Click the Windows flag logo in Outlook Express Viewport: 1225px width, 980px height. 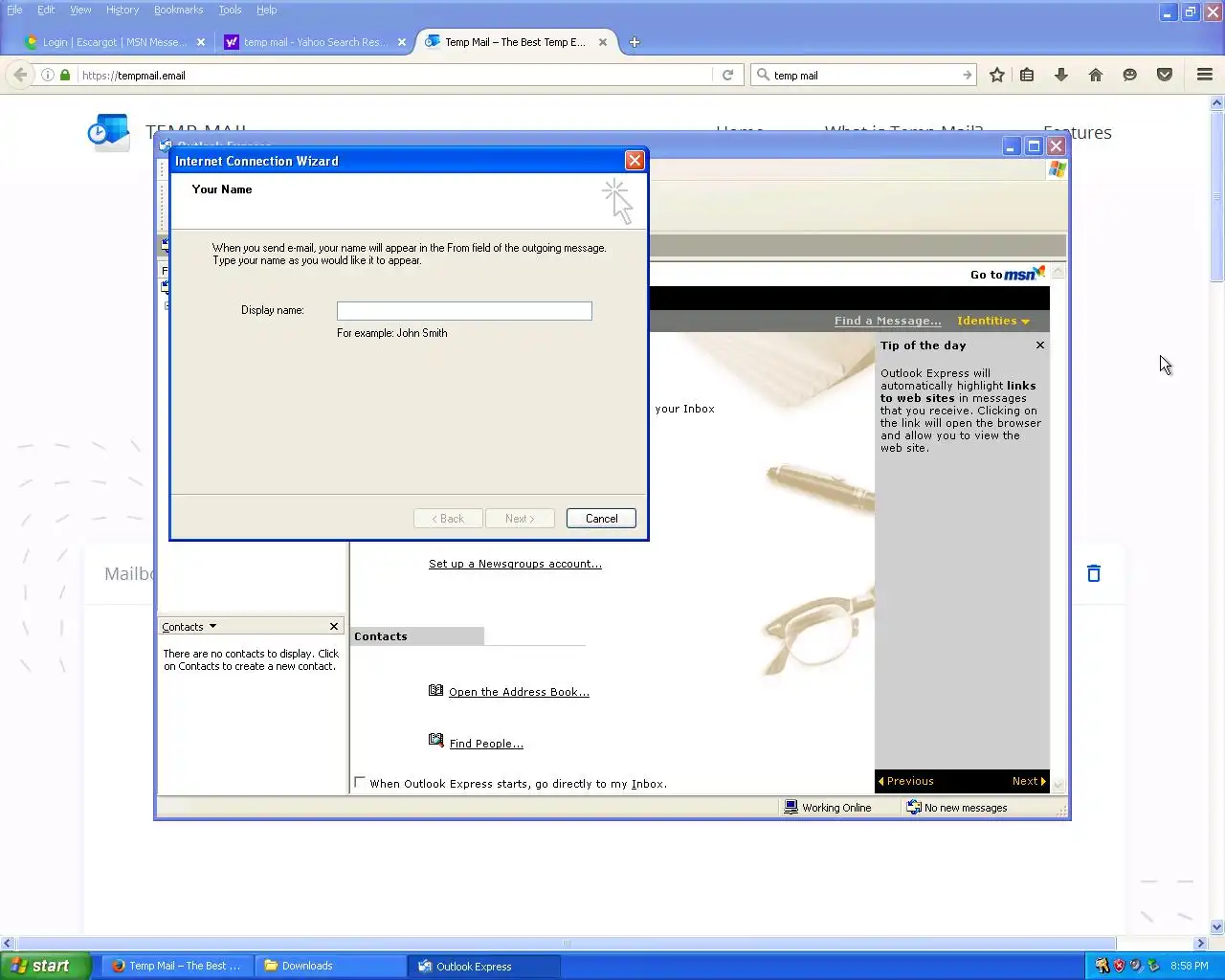point(1058,169)
